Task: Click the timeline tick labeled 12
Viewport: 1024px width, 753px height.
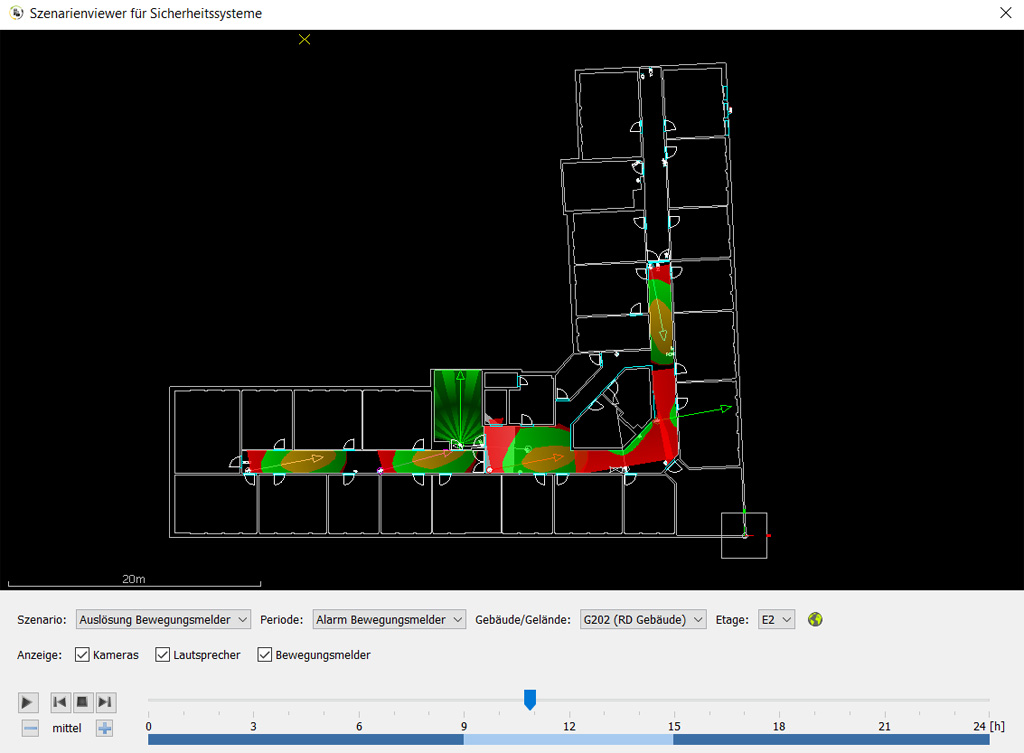Action: tap(569, 726)
